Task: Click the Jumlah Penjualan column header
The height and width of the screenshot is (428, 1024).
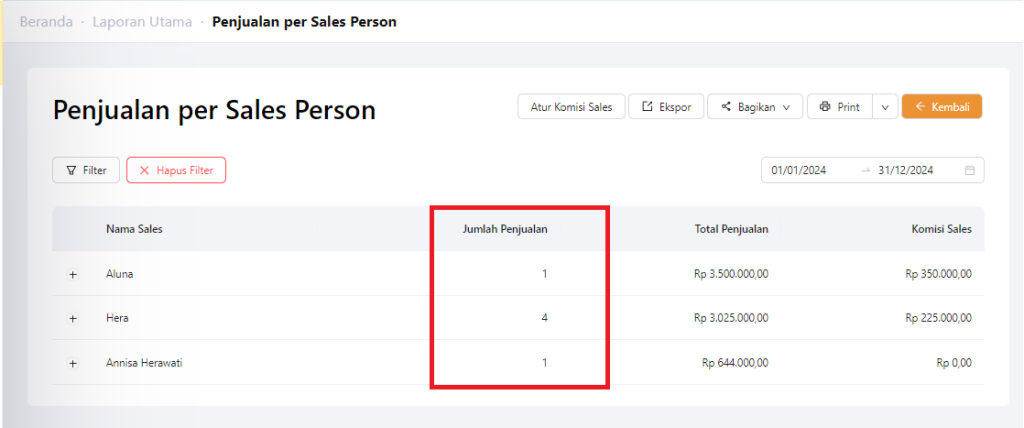Action: pyautogui.click(x=505, y=229)
